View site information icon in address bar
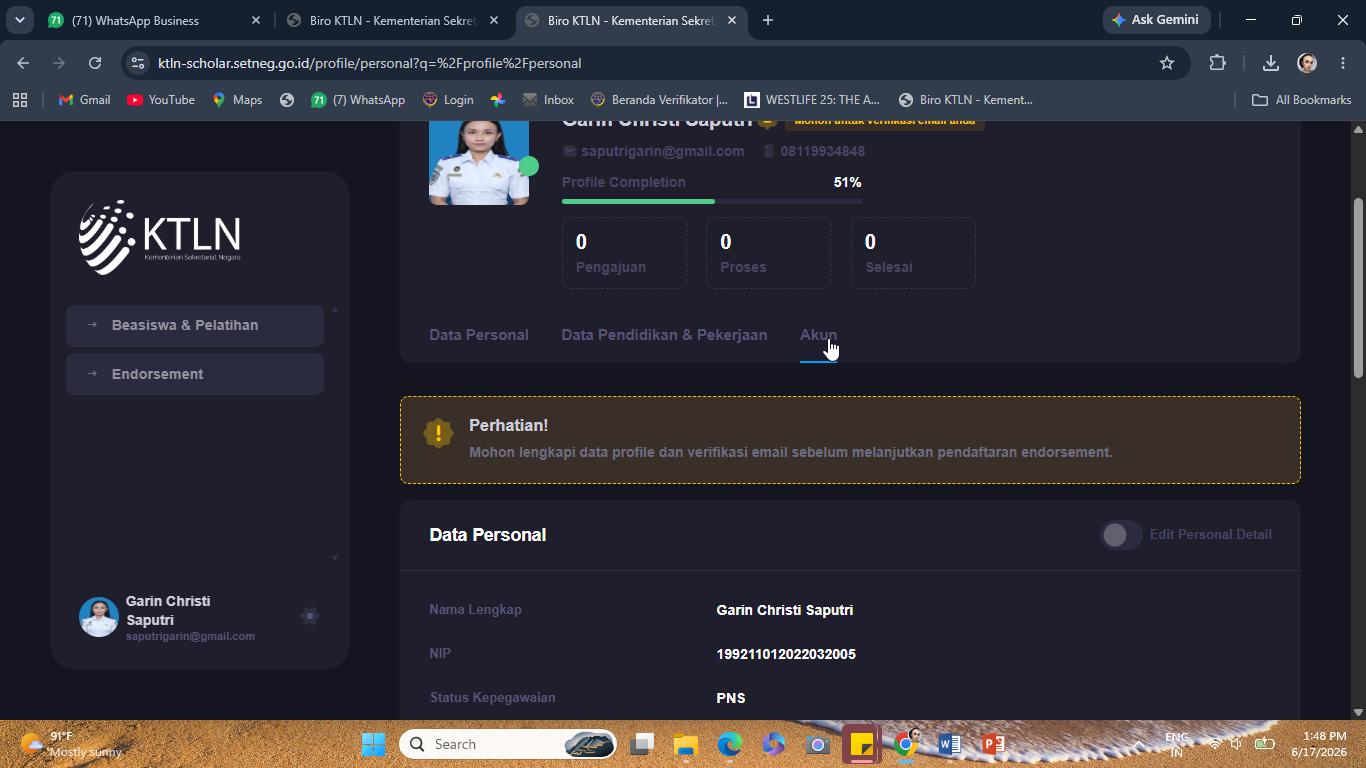1366x768 pixels. pyautogui.click(x=138, y=63)
